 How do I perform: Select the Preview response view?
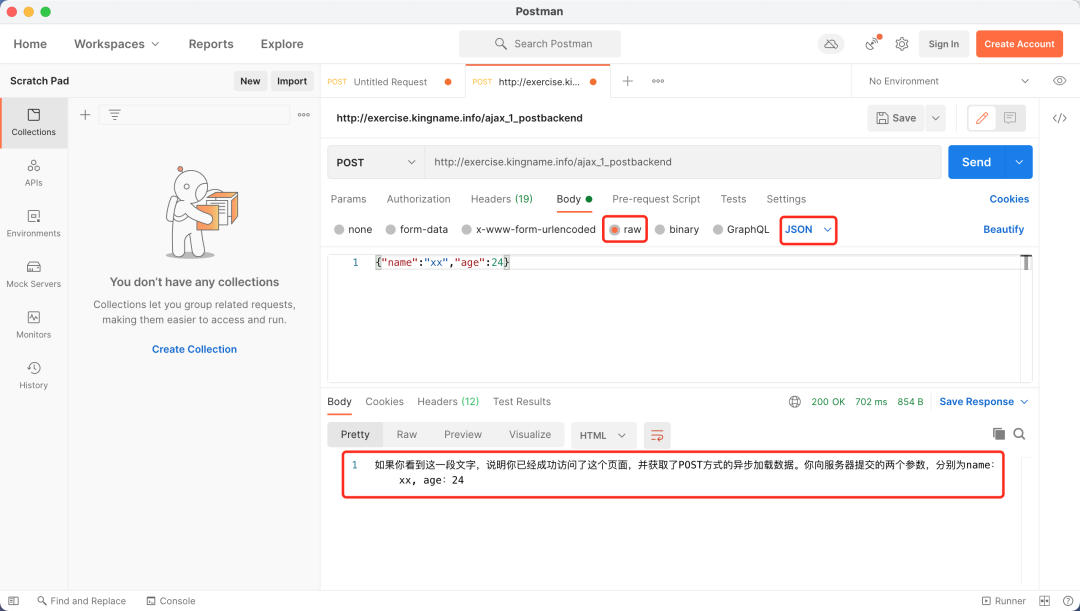(463, 435)
